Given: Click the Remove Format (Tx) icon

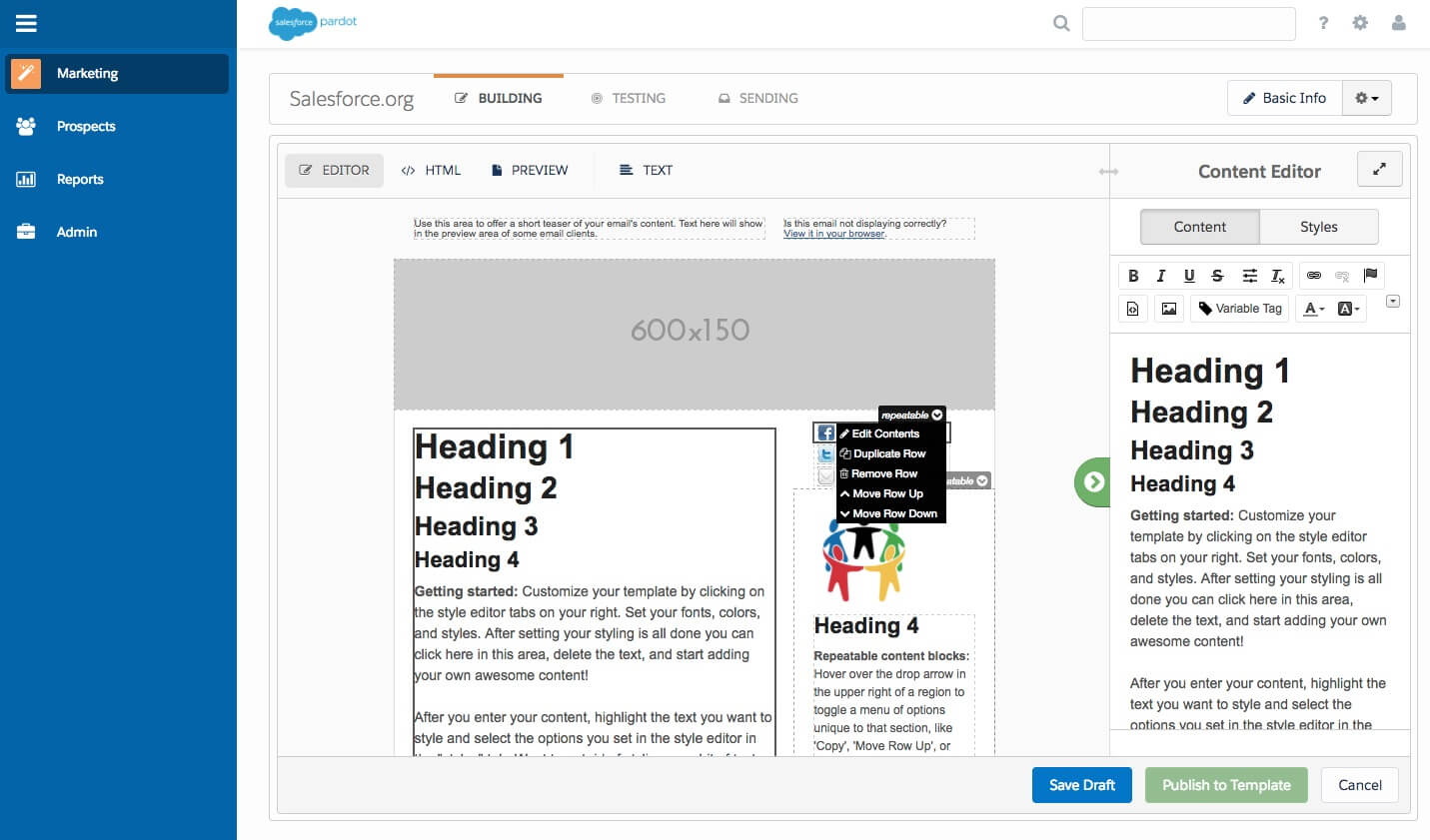Looking at the screenshot, I should pos(1276,276).
